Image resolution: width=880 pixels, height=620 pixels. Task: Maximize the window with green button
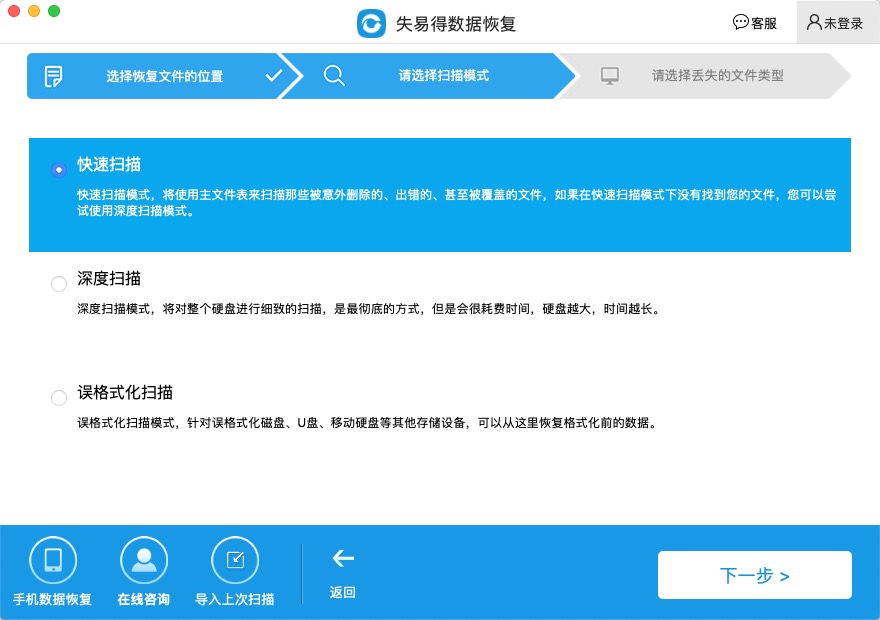[x=54, y=11]
